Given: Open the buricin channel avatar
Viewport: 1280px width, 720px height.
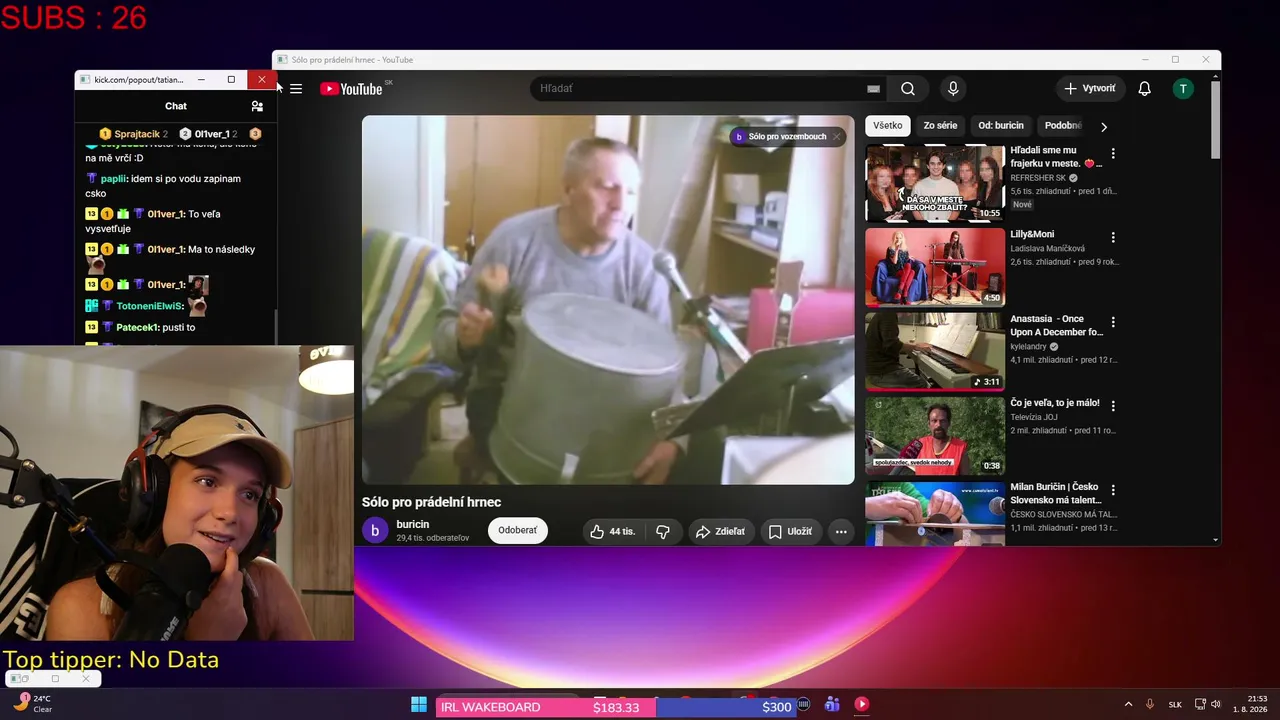Looking at the screenshot, I should (x=375, y=531).
